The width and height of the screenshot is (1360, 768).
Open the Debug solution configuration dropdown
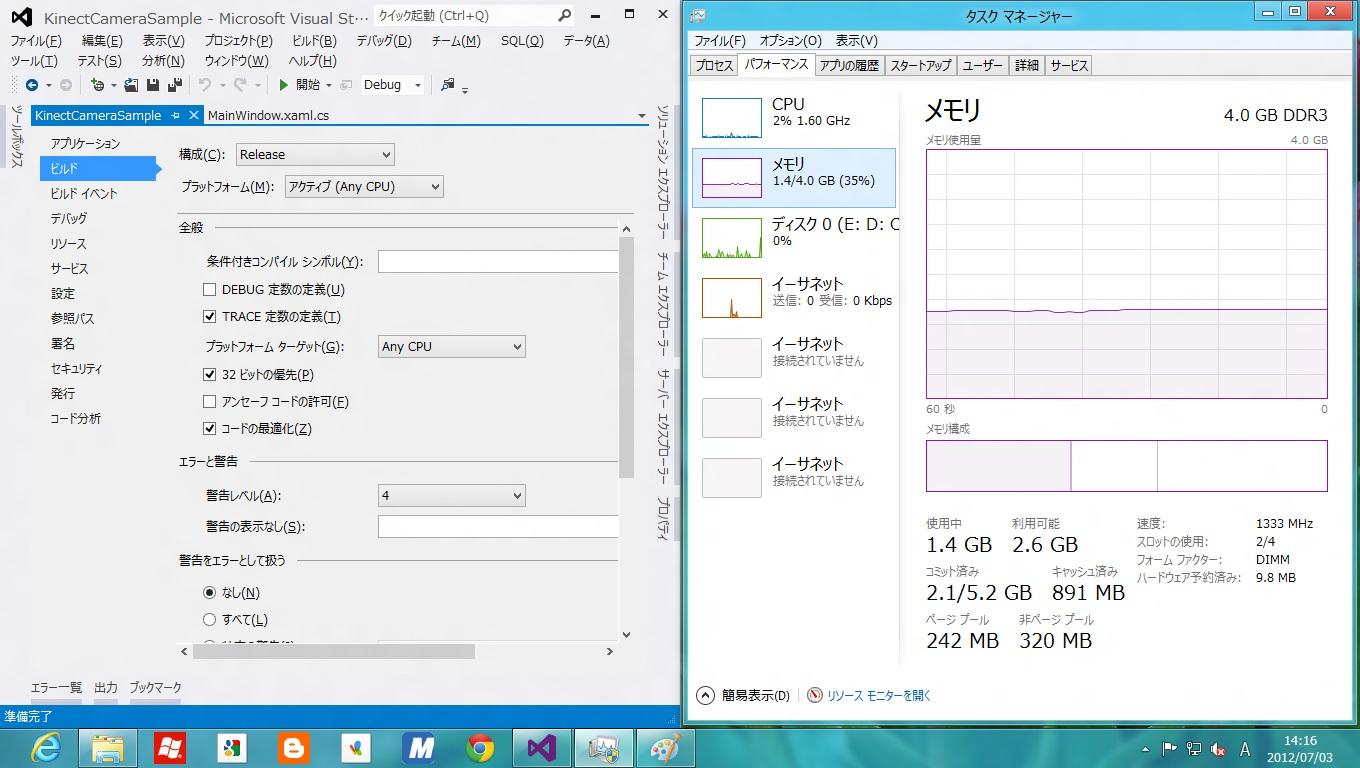[392, 85]
